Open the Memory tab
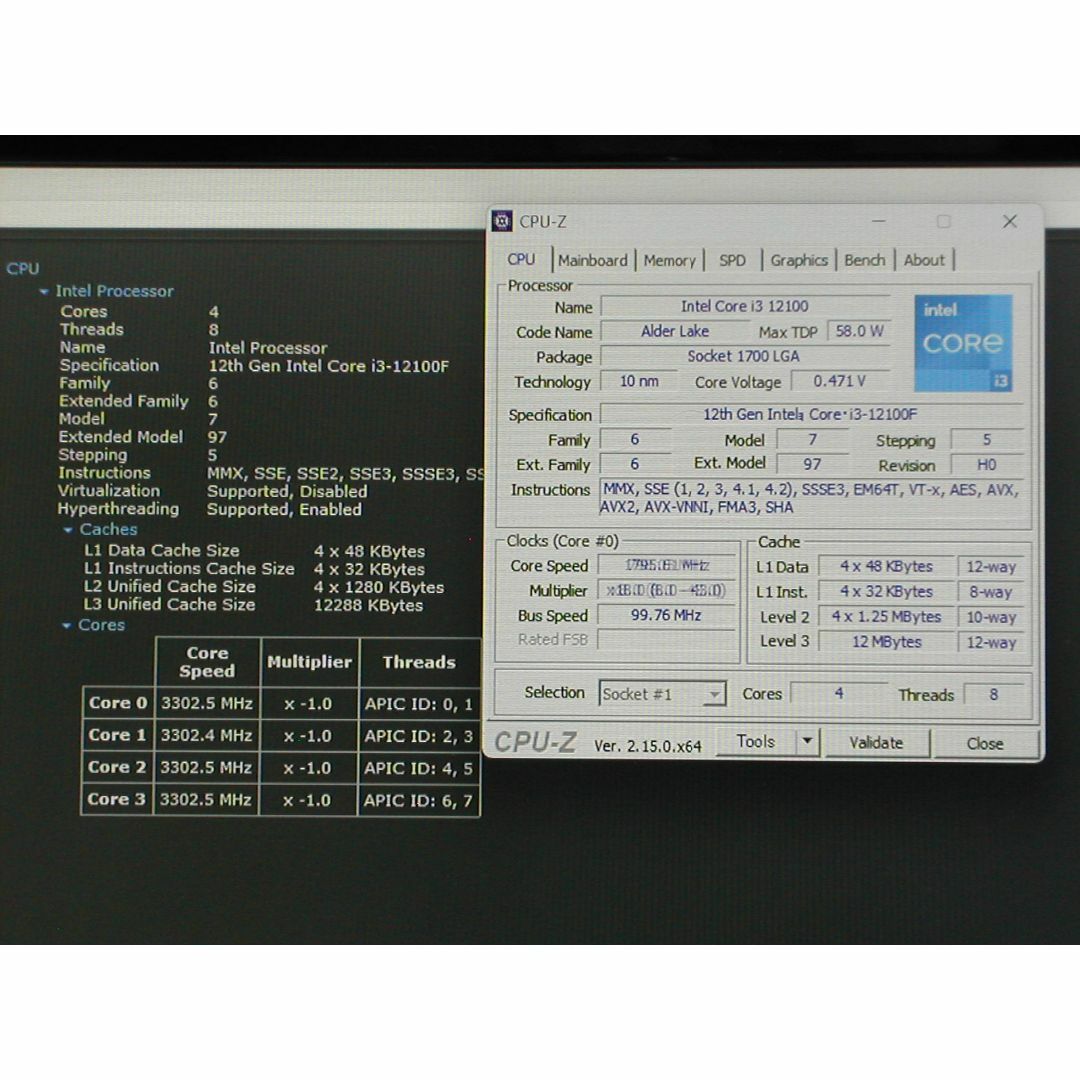Viewport: 1080px width, 1080px height. pos(669,260)
